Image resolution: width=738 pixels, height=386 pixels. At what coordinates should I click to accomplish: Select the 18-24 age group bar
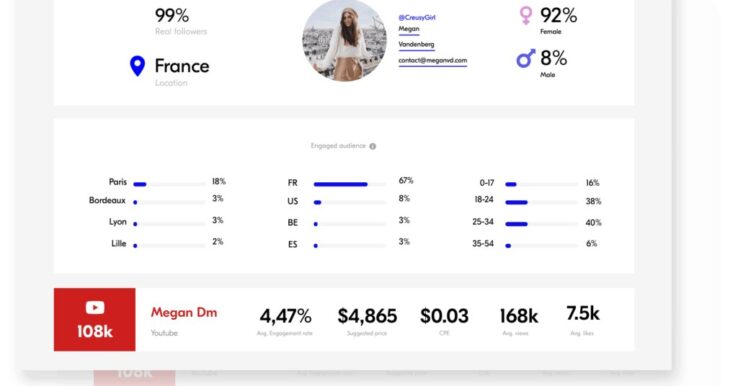tap(541, 202)
